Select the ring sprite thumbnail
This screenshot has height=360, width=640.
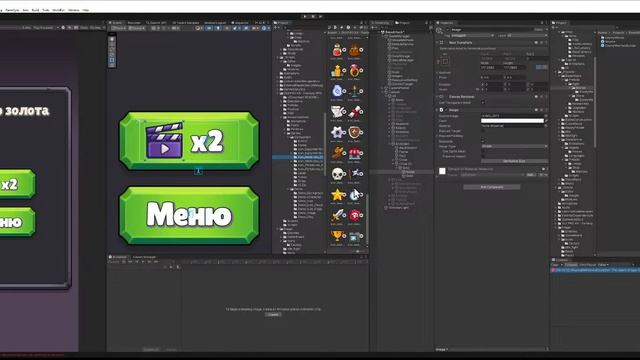(x=355, y=71)
